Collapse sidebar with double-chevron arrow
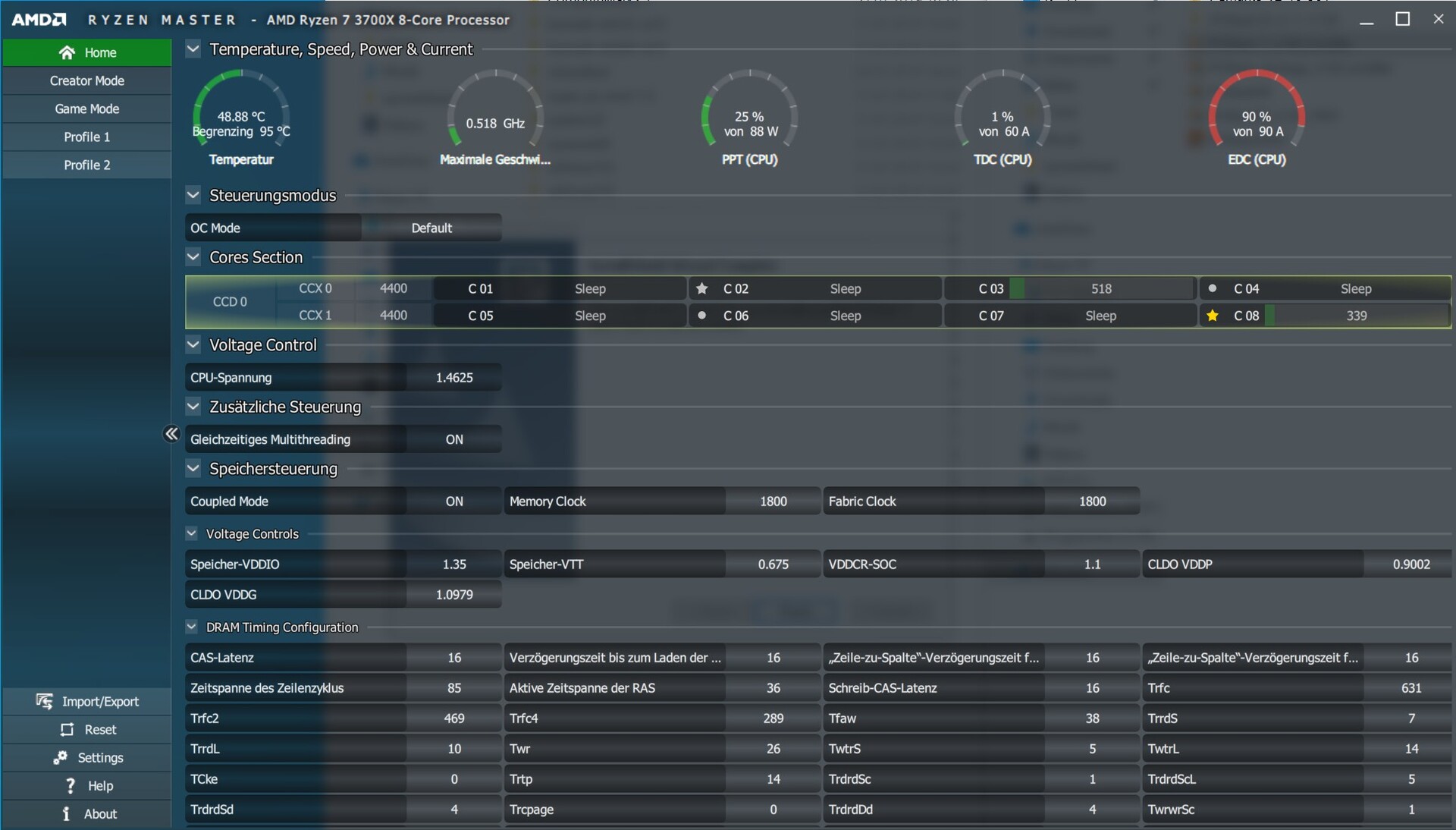 (171, 434)
